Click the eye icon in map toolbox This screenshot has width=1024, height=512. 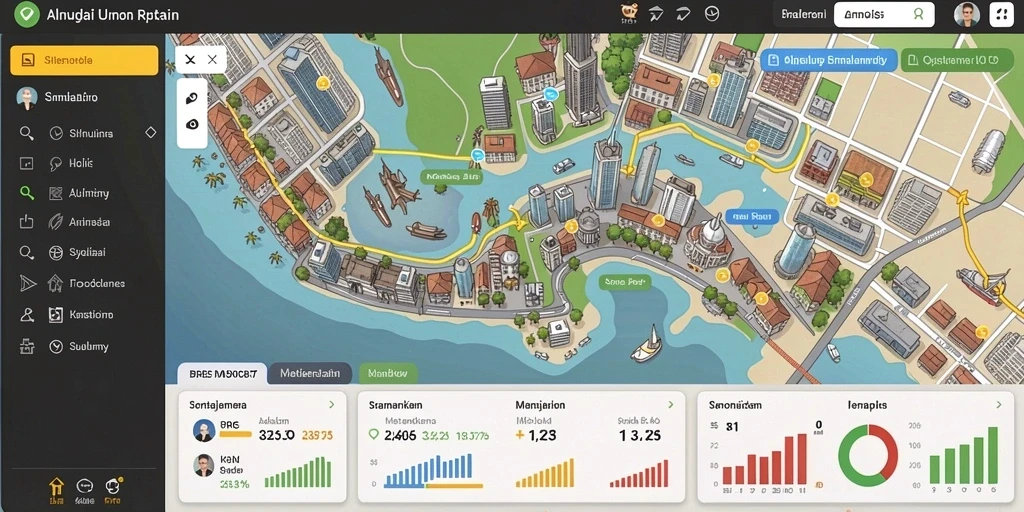pos(192,124)
